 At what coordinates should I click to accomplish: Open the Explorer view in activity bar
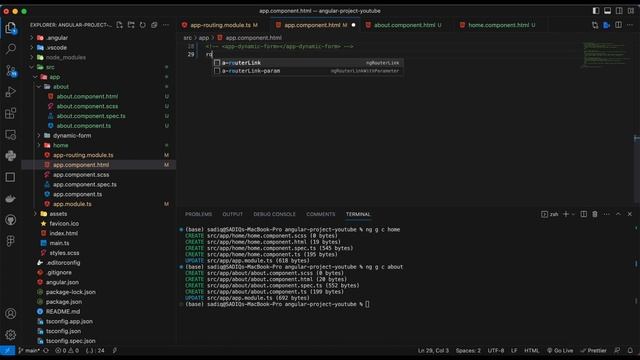(11, 28)
